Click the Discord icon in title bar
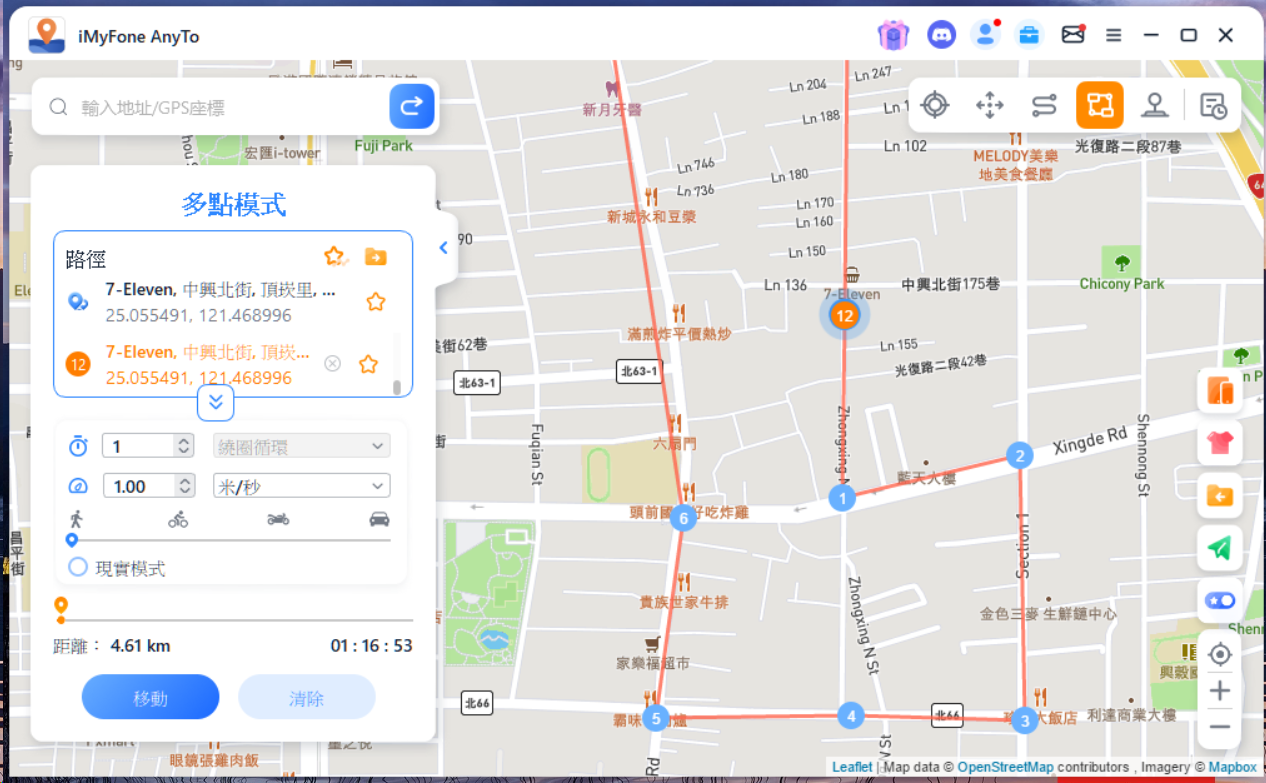 pyautogui.click(x=940, y=36)
